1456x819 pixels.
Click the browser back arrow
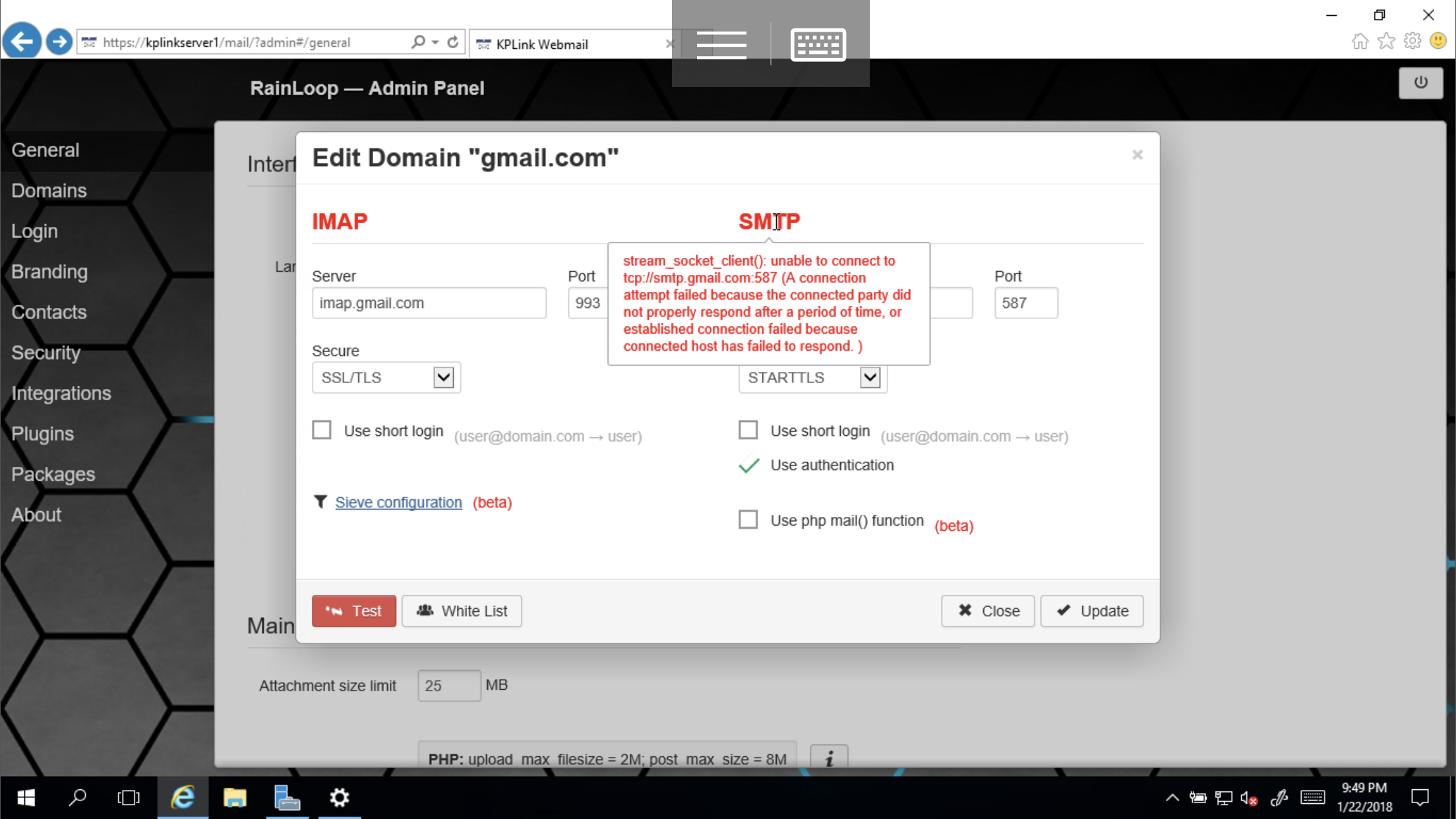(22, 41)
